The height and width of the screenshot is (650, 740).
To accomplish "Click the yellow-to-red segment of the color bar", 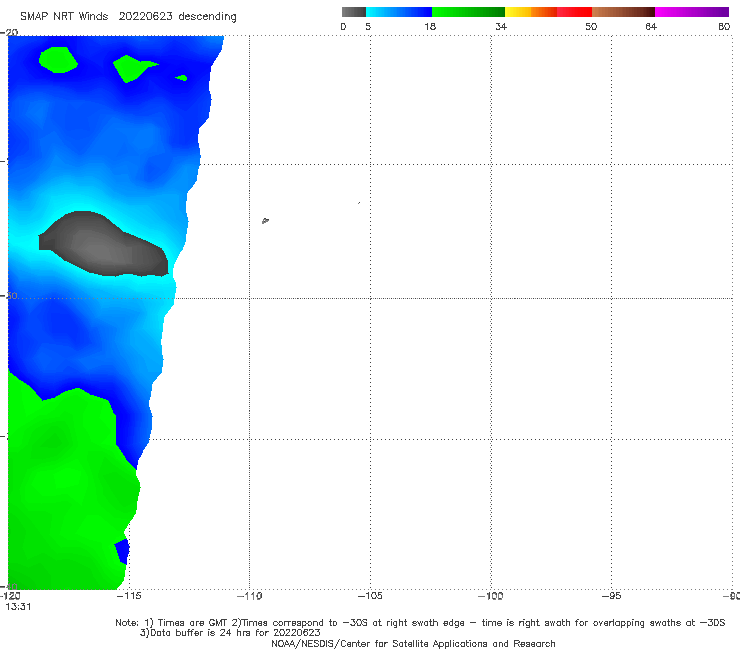I will tap(548, 12).
